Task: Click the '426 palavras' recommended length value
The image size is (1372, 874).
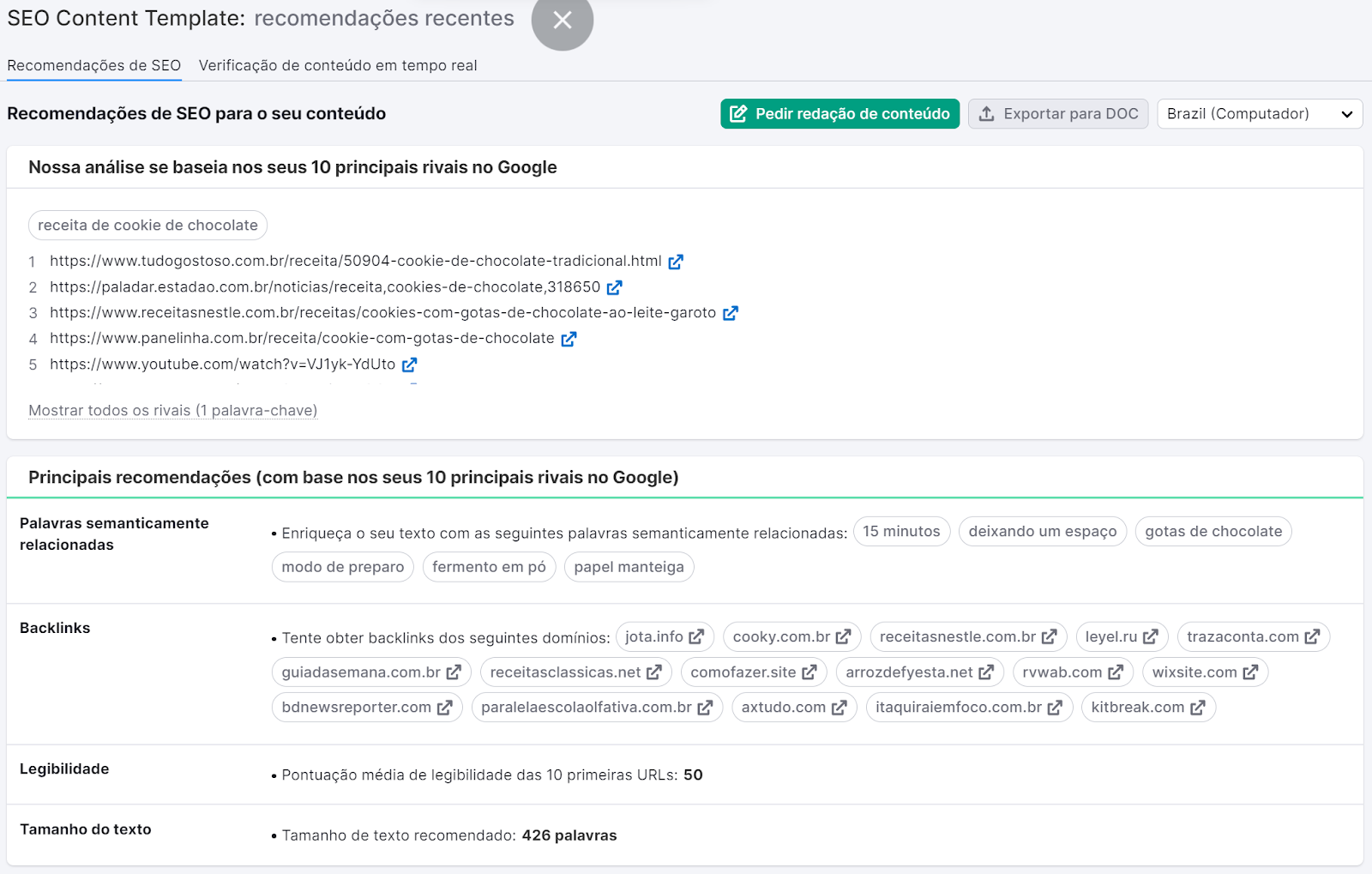Action: click(569, 835)
